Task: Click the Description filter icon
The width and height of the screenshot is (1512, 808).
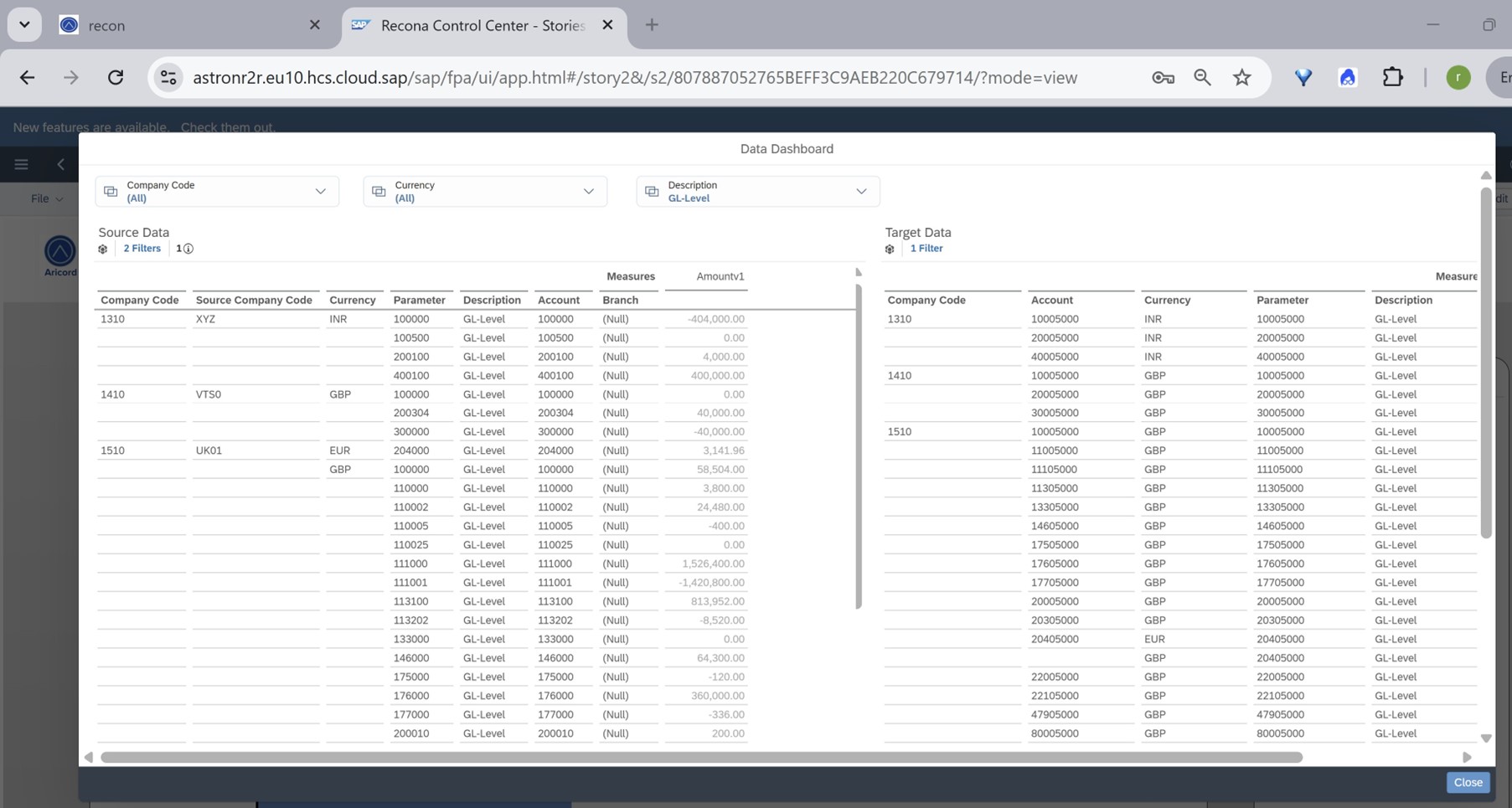Action: tap(652, 192)
